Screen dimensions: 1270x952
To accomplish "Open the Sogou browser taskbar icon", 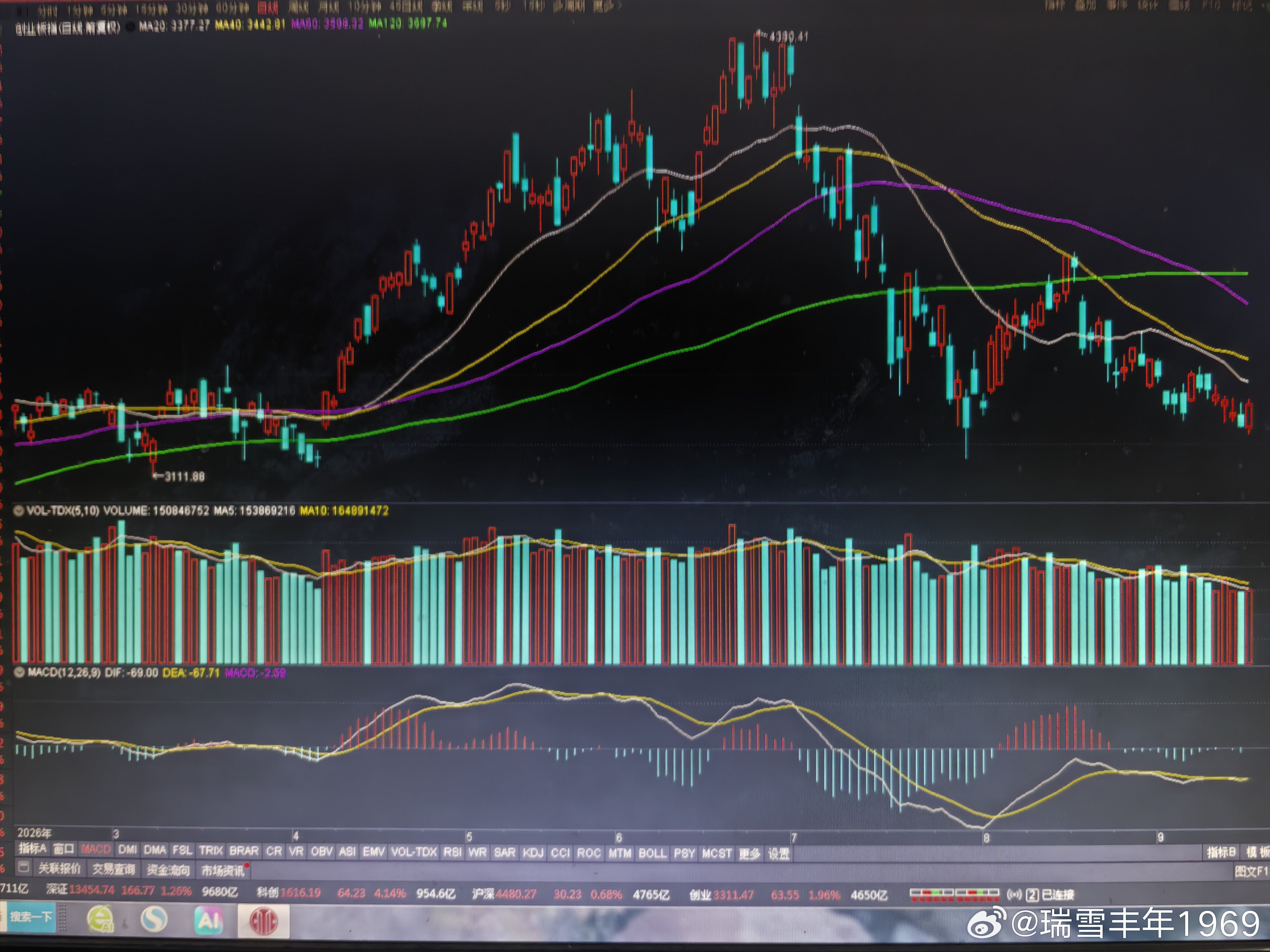I will pos(154,920).
